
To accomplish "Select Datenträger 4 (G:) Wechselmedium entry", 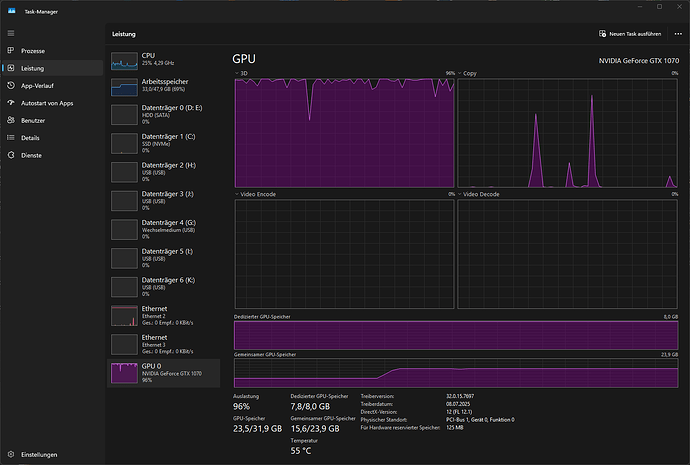I will pos(163,229).
